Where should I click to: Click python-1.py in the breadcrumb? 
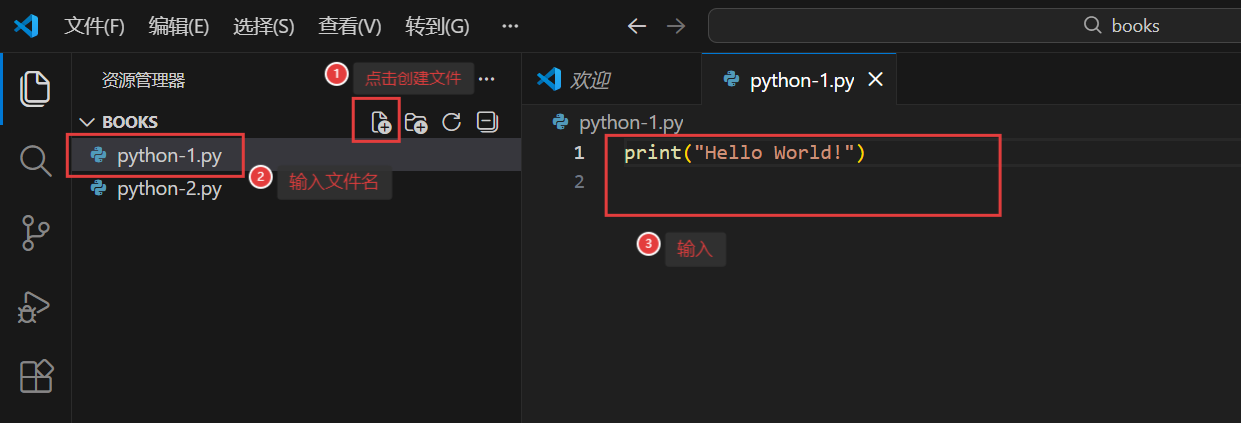(x=631, y=123)
